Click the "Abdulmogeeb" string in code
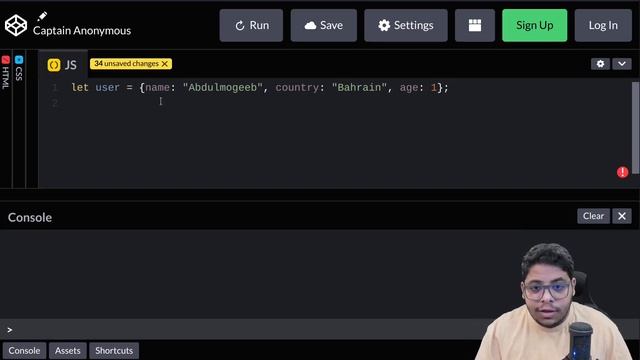640x360 pixels. 222,88
